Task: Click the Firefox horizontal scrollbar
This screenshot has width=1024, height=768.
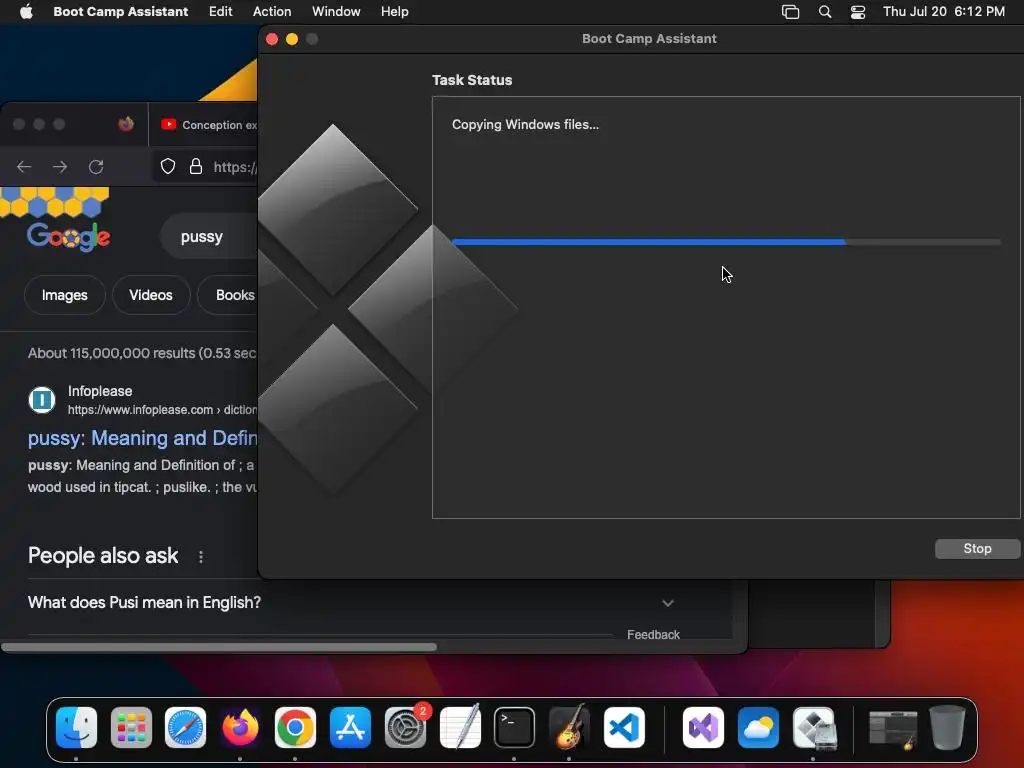Action: [x=219, y=647]
